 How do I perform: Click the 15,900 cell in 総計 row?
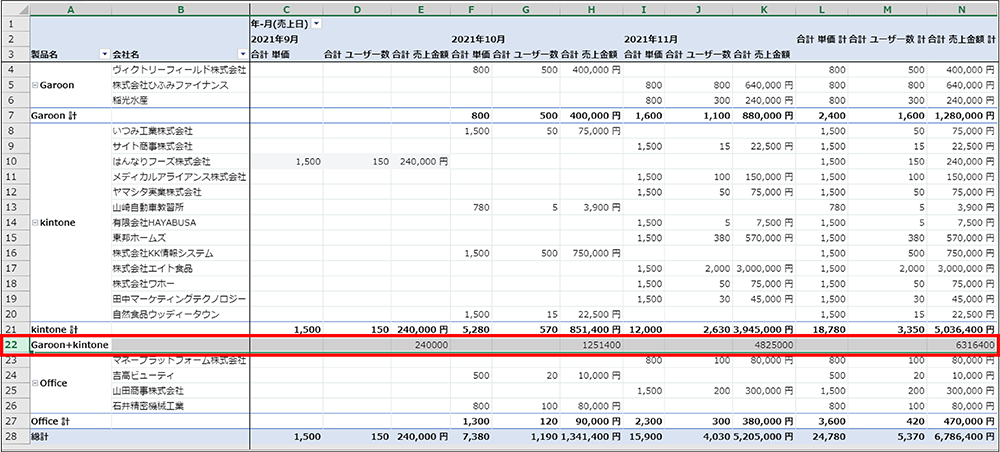643,437
